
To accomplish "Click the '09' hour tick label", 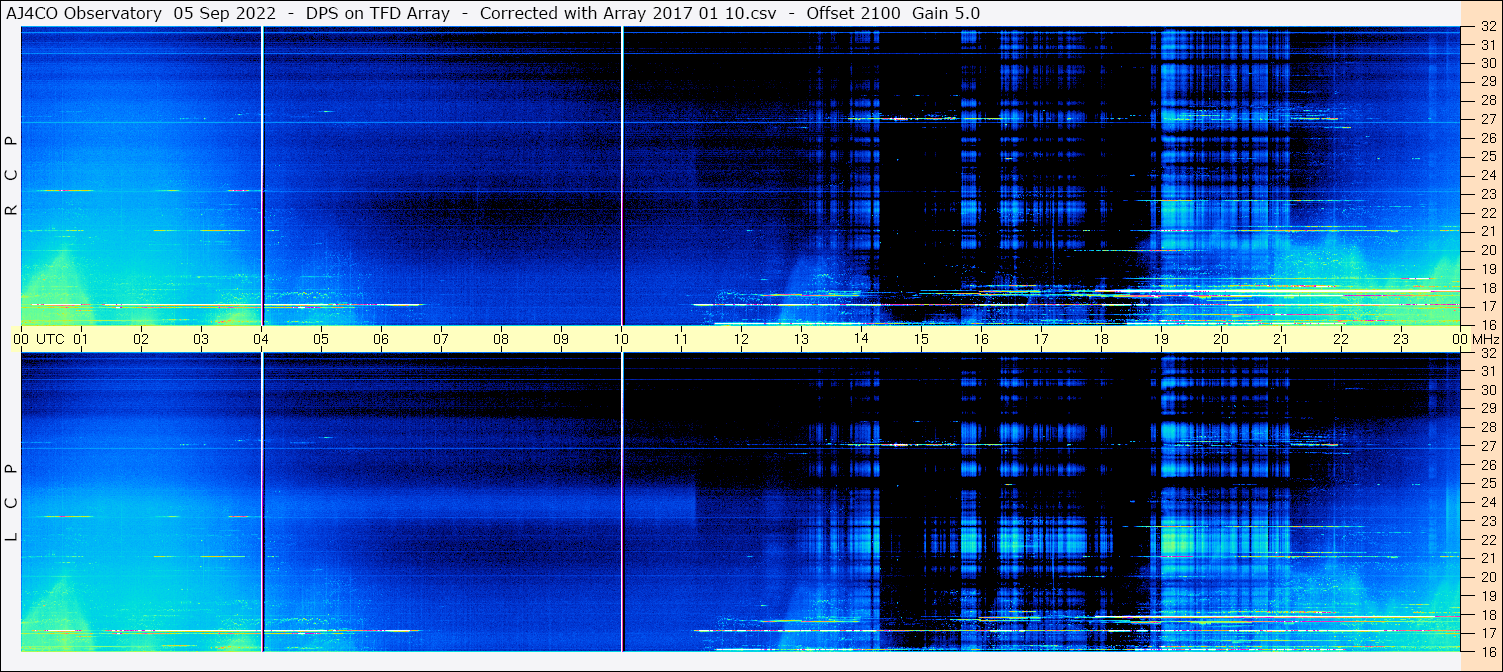I will (x=561, y=339).
